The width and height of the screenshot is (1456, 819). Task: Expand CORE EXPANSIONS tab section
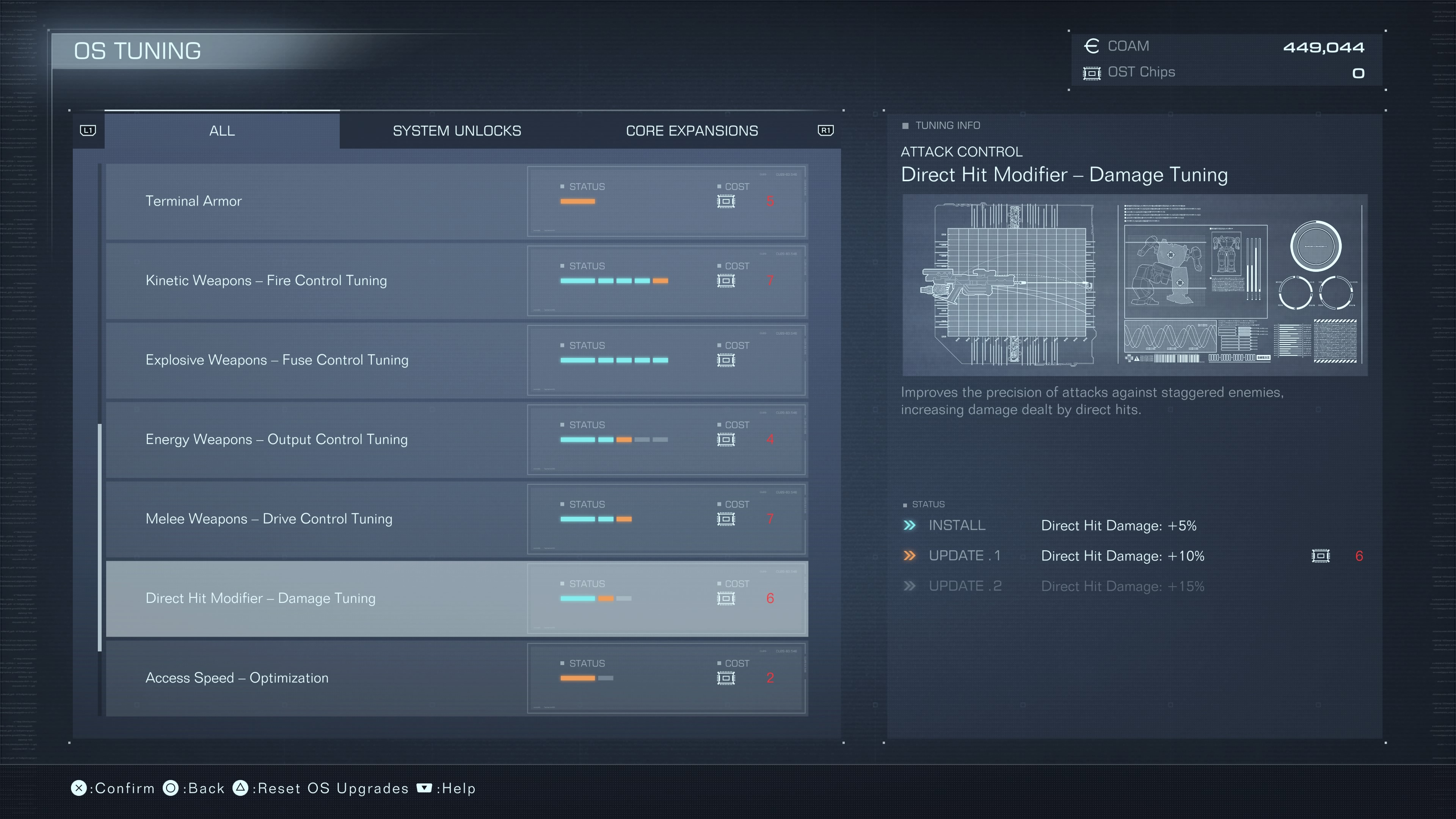point(692,130)
